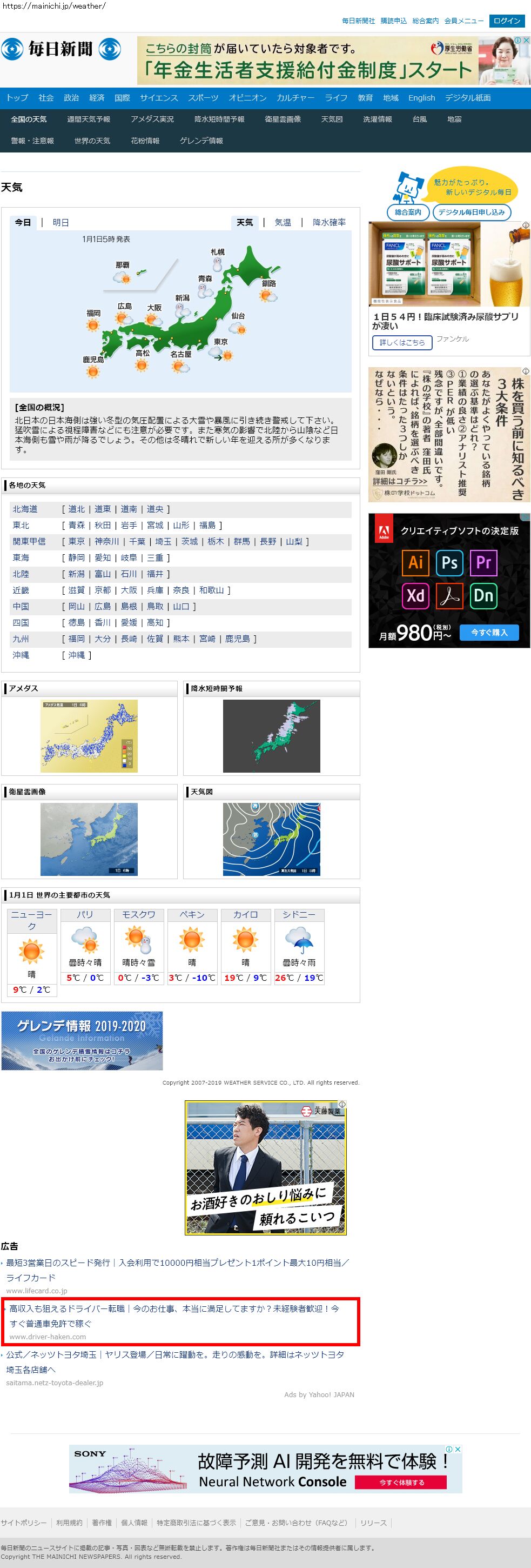Click the Naha weather icon on map

tap(122, 277)
